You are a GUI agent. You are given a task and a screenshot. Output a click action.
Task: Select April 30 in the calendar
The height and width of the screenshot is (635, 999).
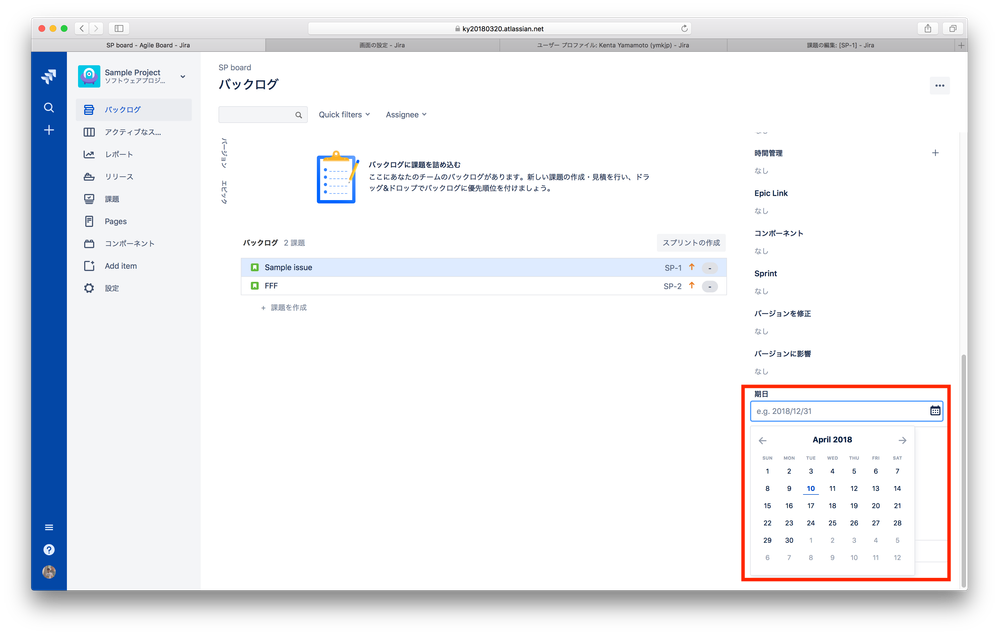point(789,541)
